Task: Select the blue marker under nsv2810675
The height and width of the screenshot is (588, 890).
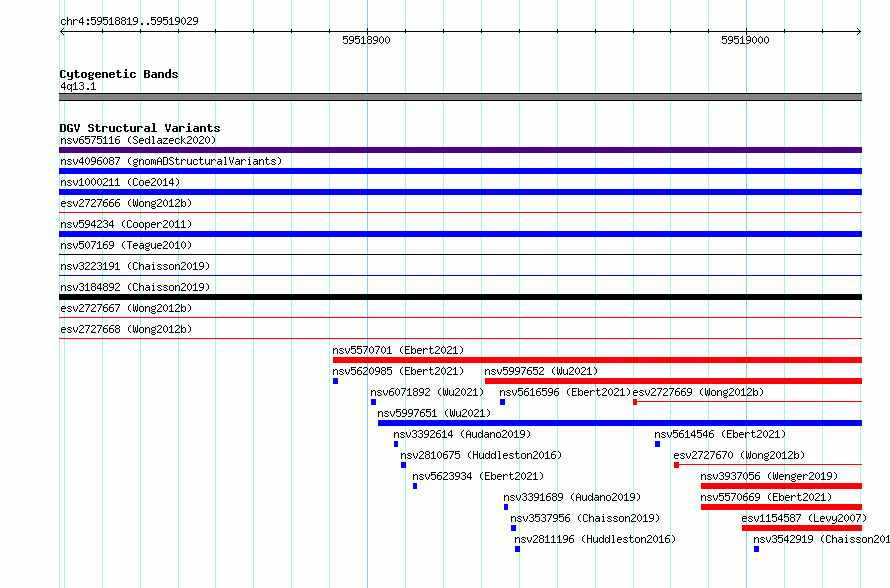Action: click(x=404, y=465)
